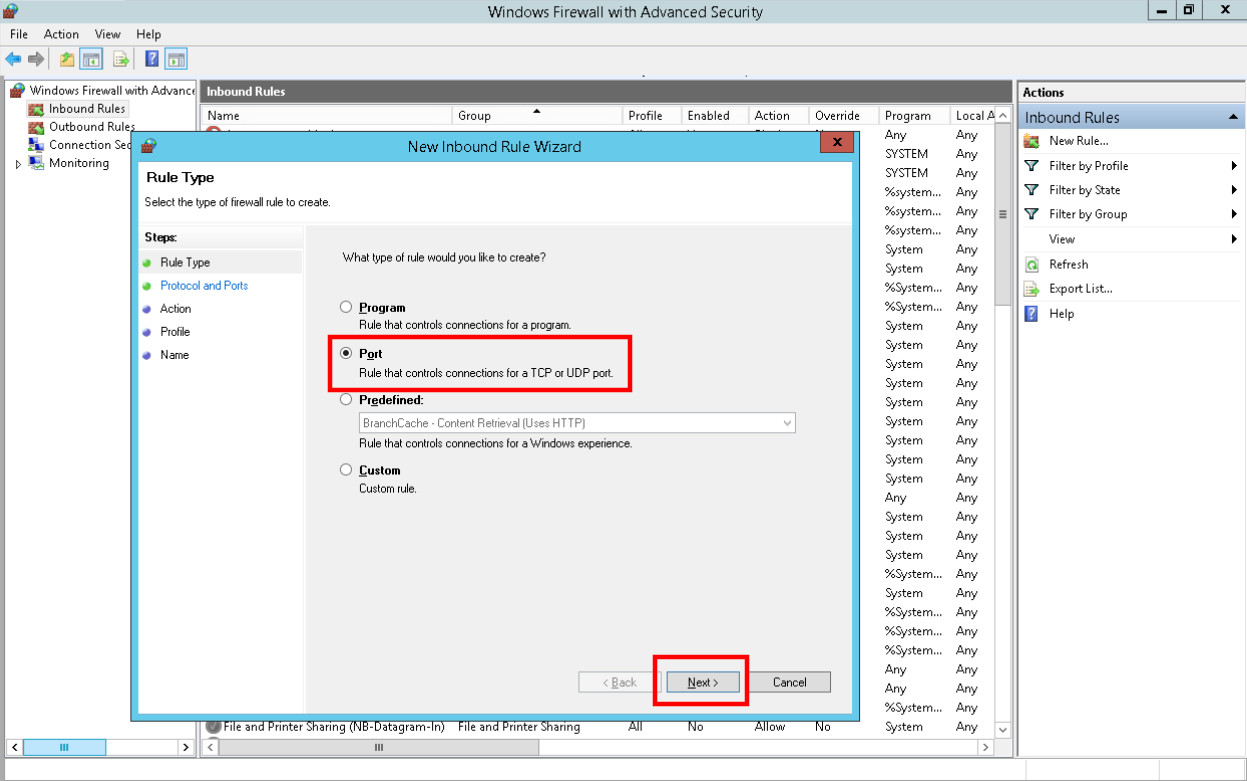Sort rules by the Name column header

(326, 116)
